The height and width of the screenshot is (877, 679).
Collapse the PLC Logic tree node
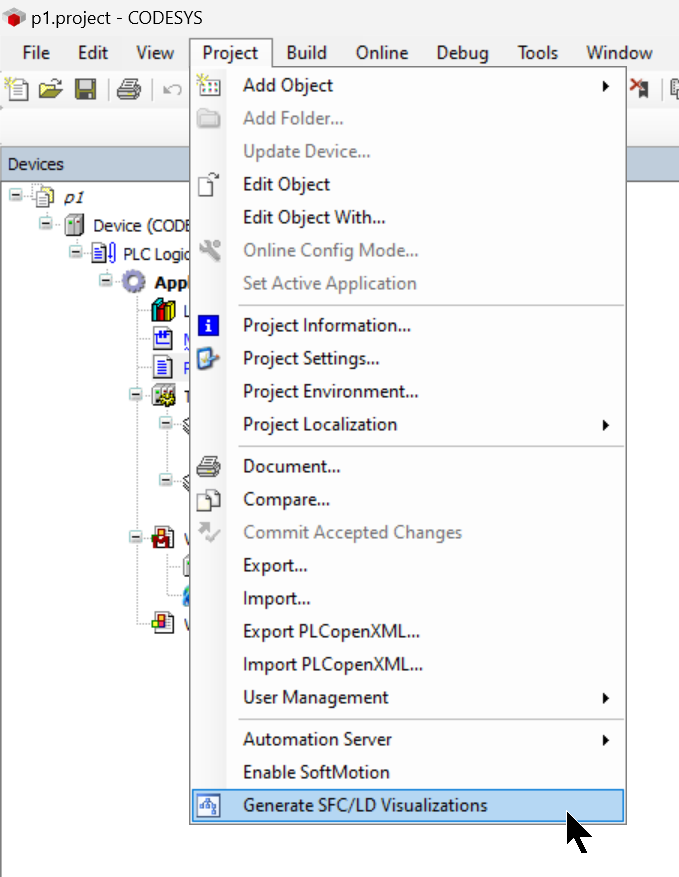pos(76,252)
